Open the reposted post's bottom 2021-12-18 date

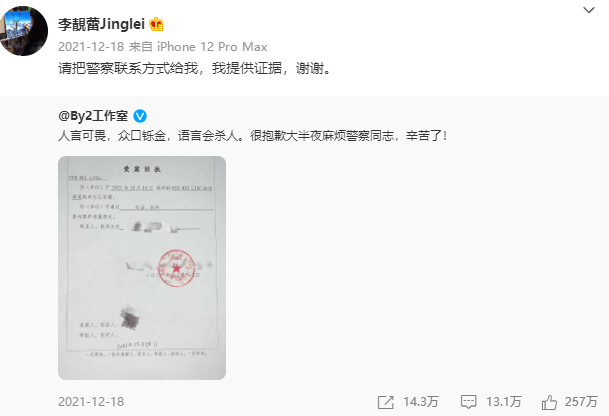pos(91,402)
